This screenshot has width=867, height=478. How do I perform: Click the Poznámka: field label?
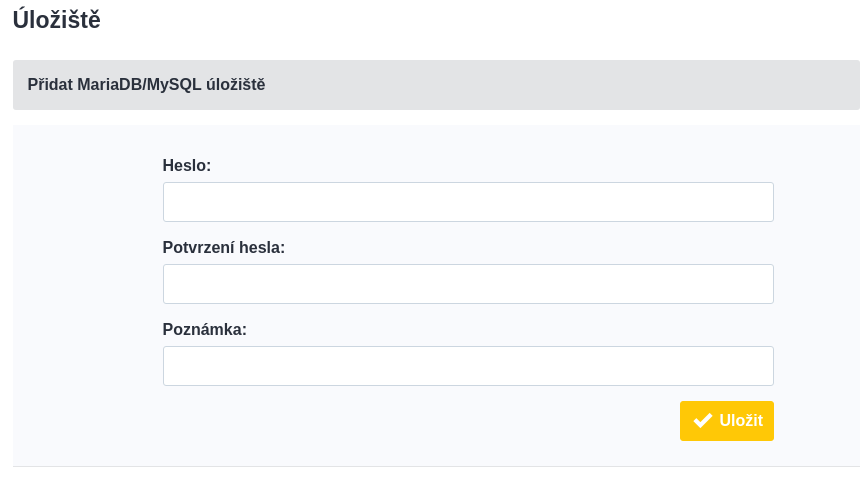(205, 329)
